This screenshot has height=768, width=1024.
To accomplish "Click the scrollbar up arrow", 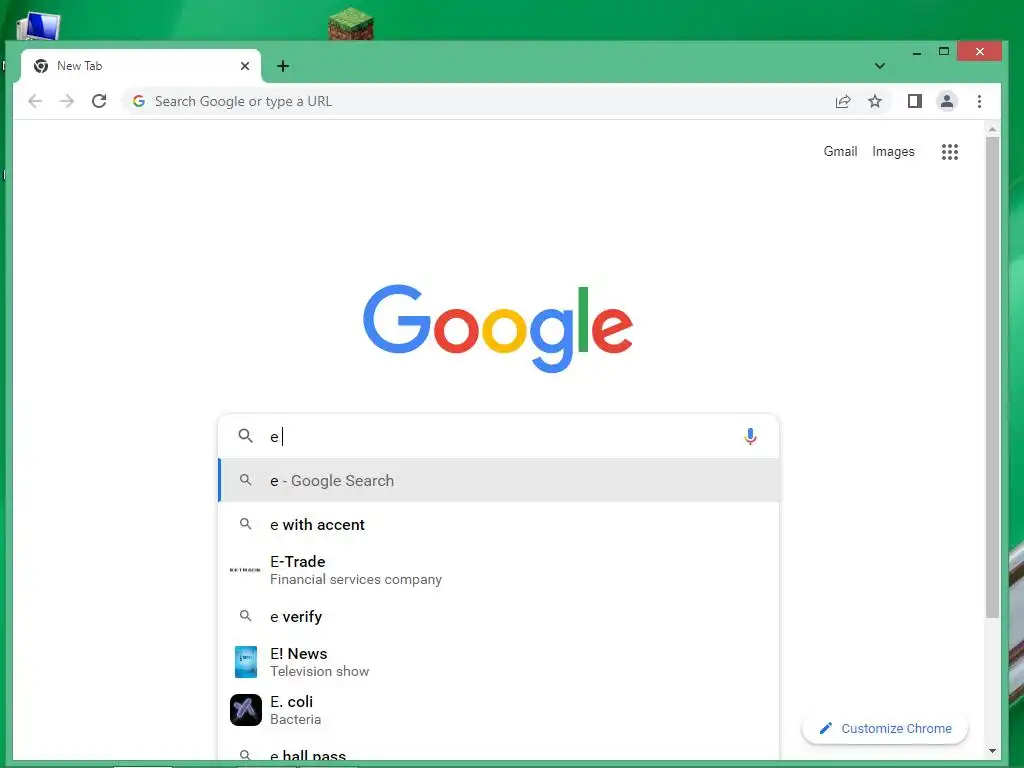I will [992, 129].
